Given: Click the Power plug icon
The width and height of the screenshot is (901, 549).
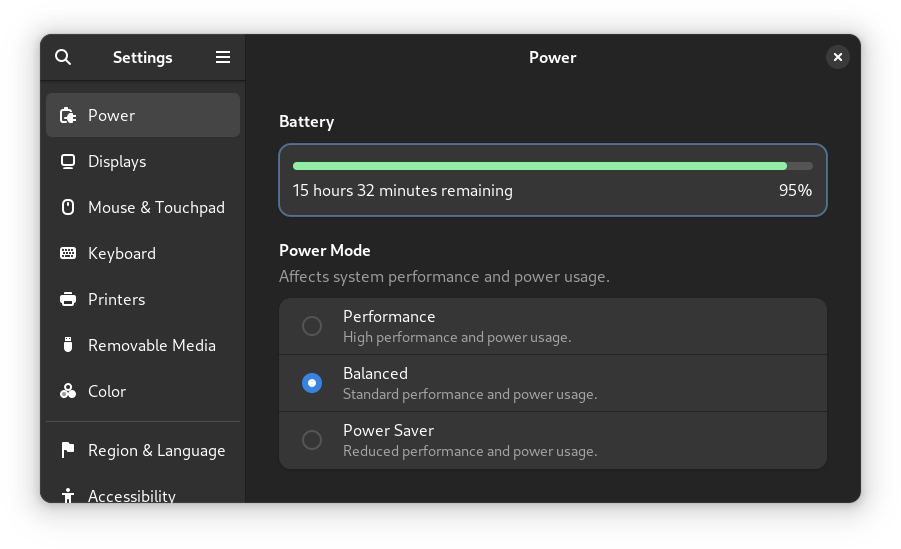Looking at the screenshot, I should [x=68, y=116].
